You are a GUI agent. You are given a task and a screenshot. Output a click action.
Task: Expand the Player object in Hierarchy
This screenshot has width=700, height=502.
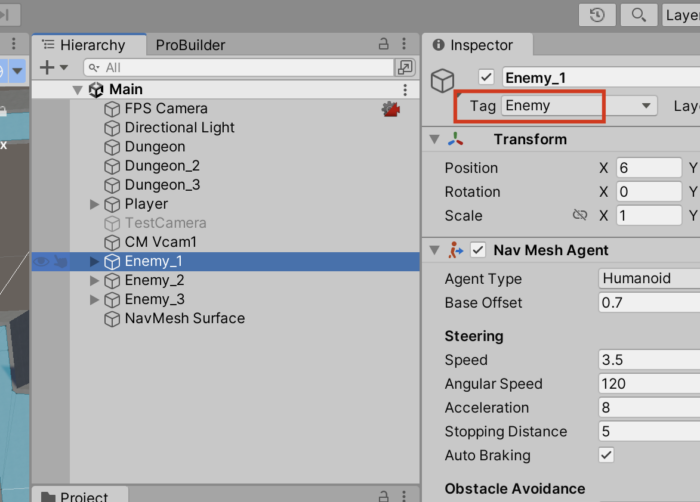coord(95,204)
